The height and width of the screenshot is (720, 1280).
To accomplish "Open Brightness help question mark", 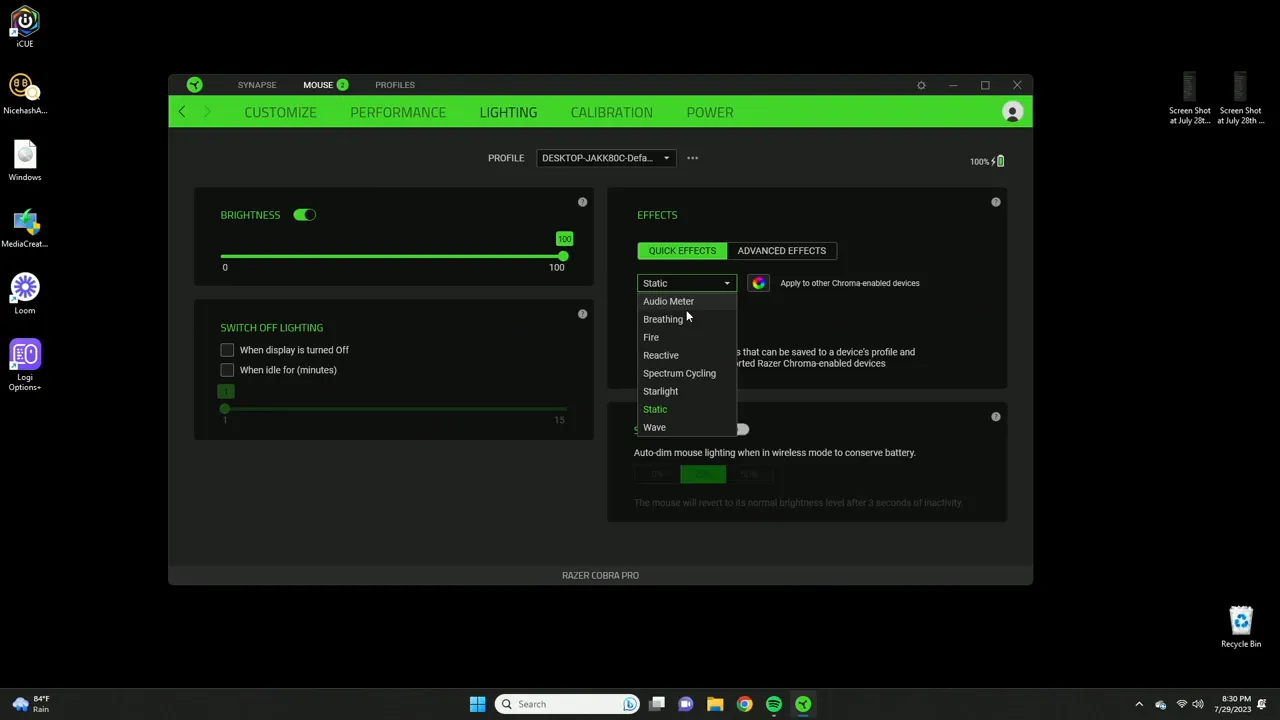I will tap(582, 202).
